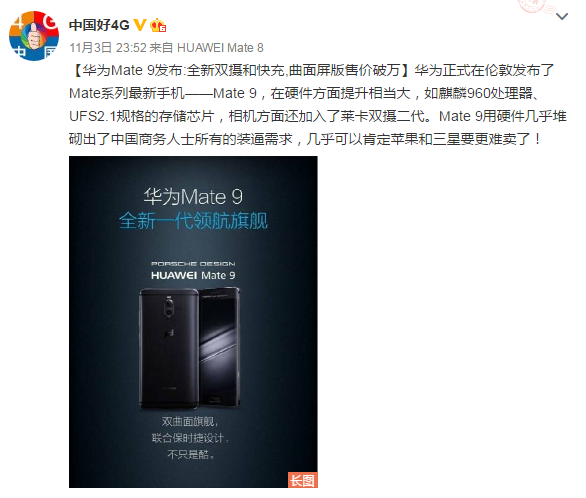The width and height of the screenshot is (586, 498).
Task: Click the poster title 华为Mate 9
Action: click(193, 197)
